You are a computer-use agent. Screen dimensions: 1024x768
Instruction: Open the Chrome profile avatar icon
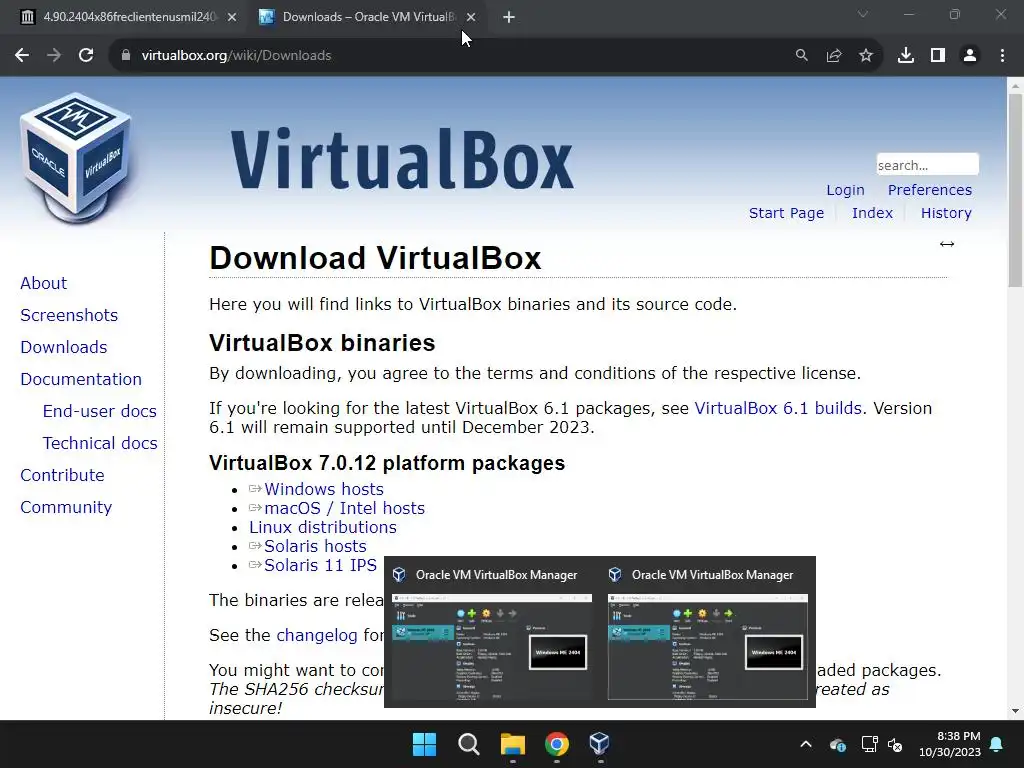coord(970,56)
